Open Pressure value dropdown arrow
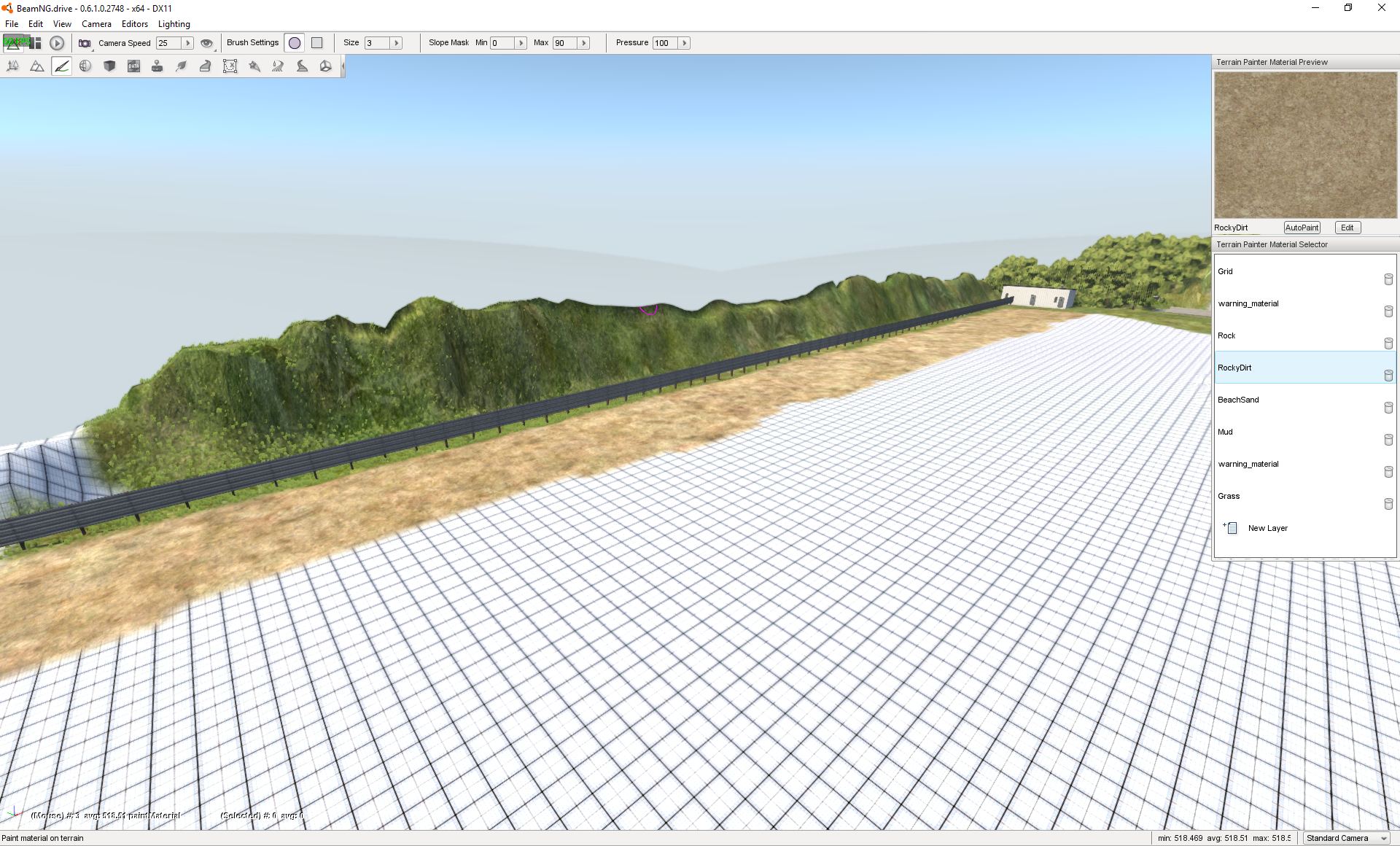The width and height of the screenshot is (1400, 846). (x=684, y=43)
